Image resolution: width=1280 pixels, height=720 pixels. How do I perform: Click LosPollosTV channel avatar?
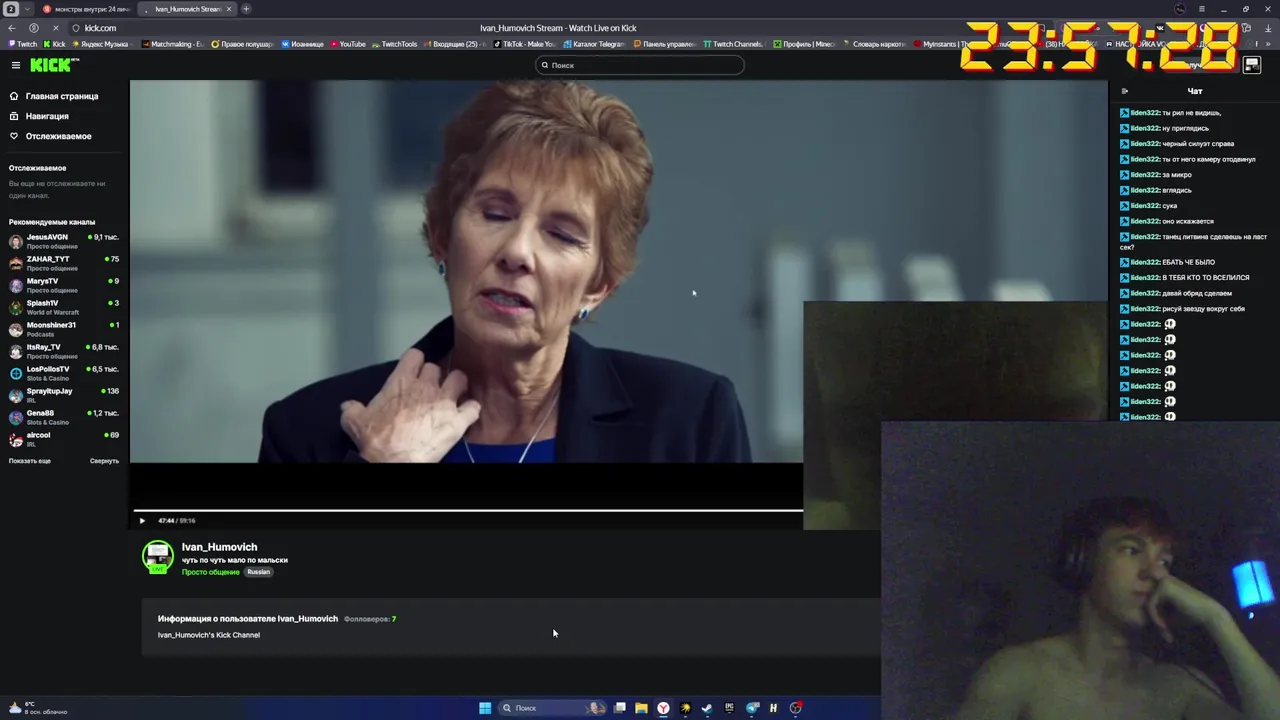(x=16, y=373)
